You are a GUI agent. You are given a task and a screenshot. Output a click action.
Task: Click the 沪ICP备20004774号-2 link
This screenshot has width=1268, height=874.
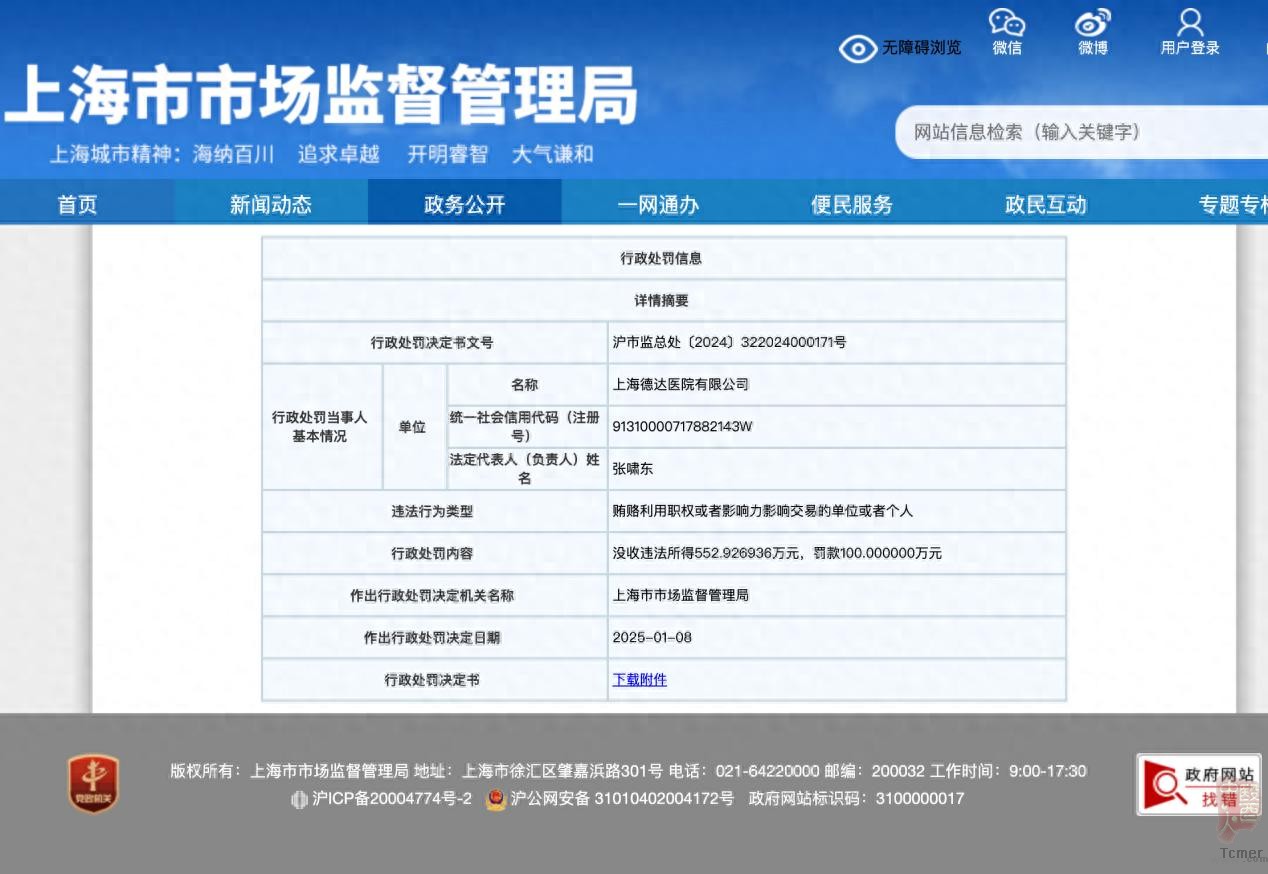[391, 799]
